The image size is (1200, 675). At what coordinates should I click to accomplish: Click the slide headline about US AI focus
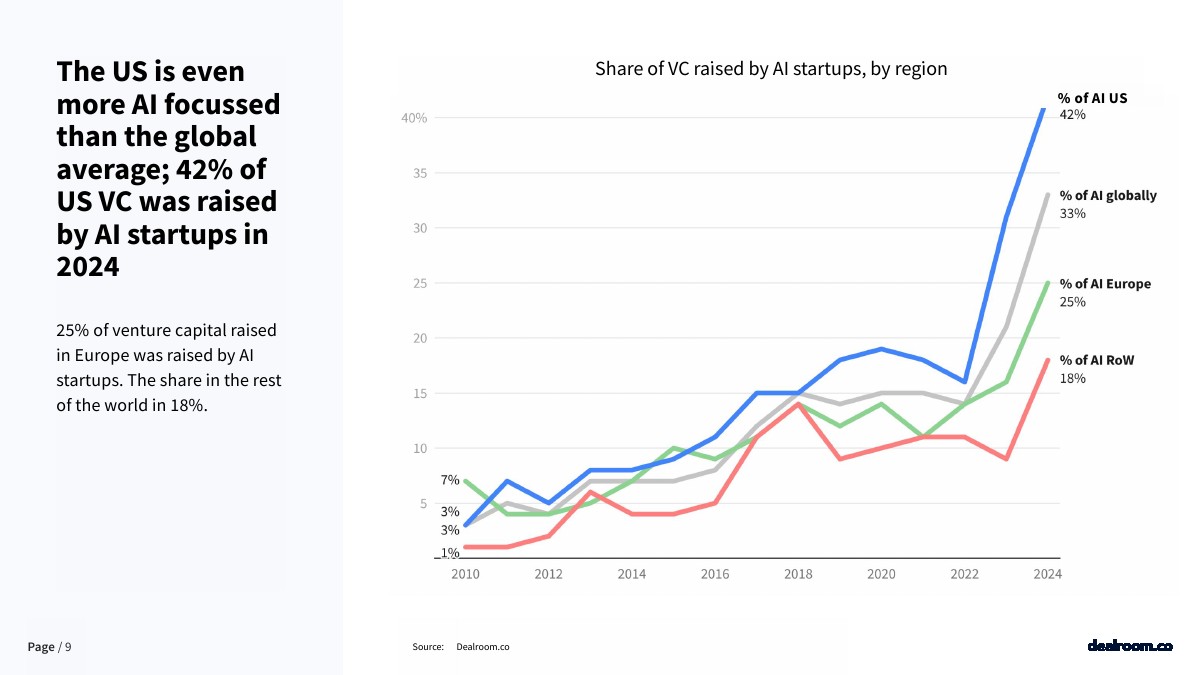(x=168, y=168)
